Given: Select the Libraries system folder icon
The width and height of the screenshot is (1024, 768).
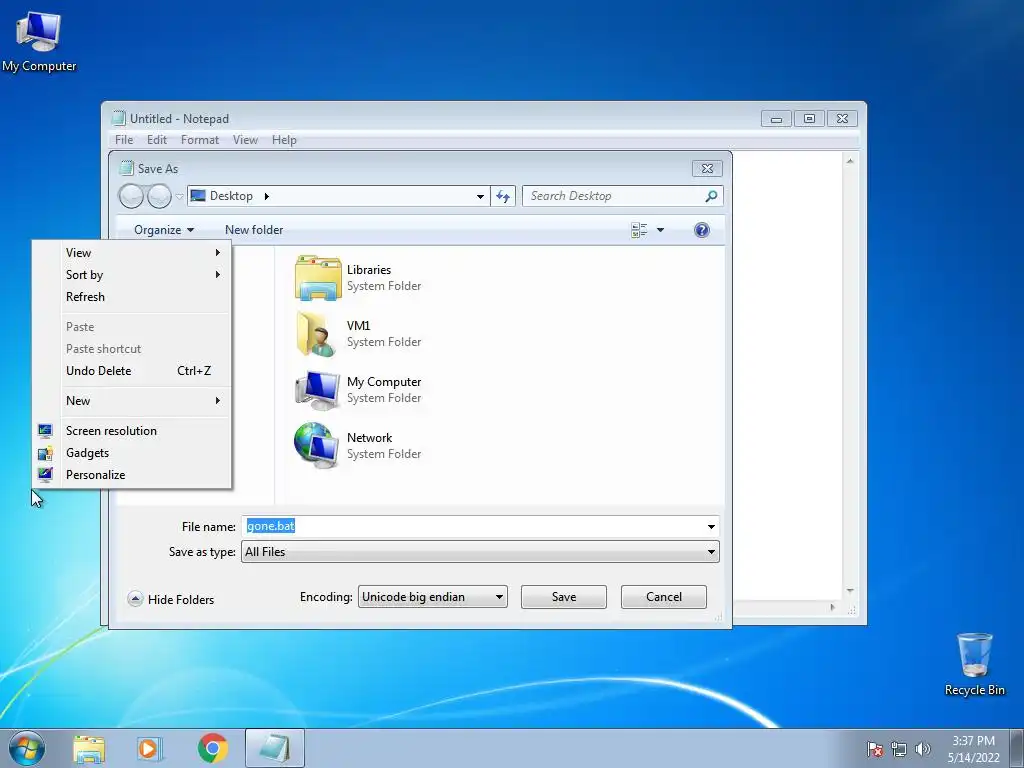Looking at the screenshot, I should [x=317, y=278].
